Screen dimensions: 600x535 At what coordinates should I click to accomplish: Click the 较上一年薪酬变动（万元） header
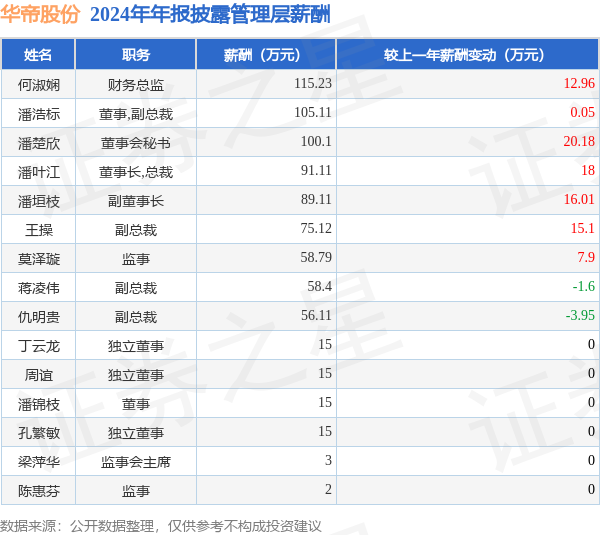point(467,55)
